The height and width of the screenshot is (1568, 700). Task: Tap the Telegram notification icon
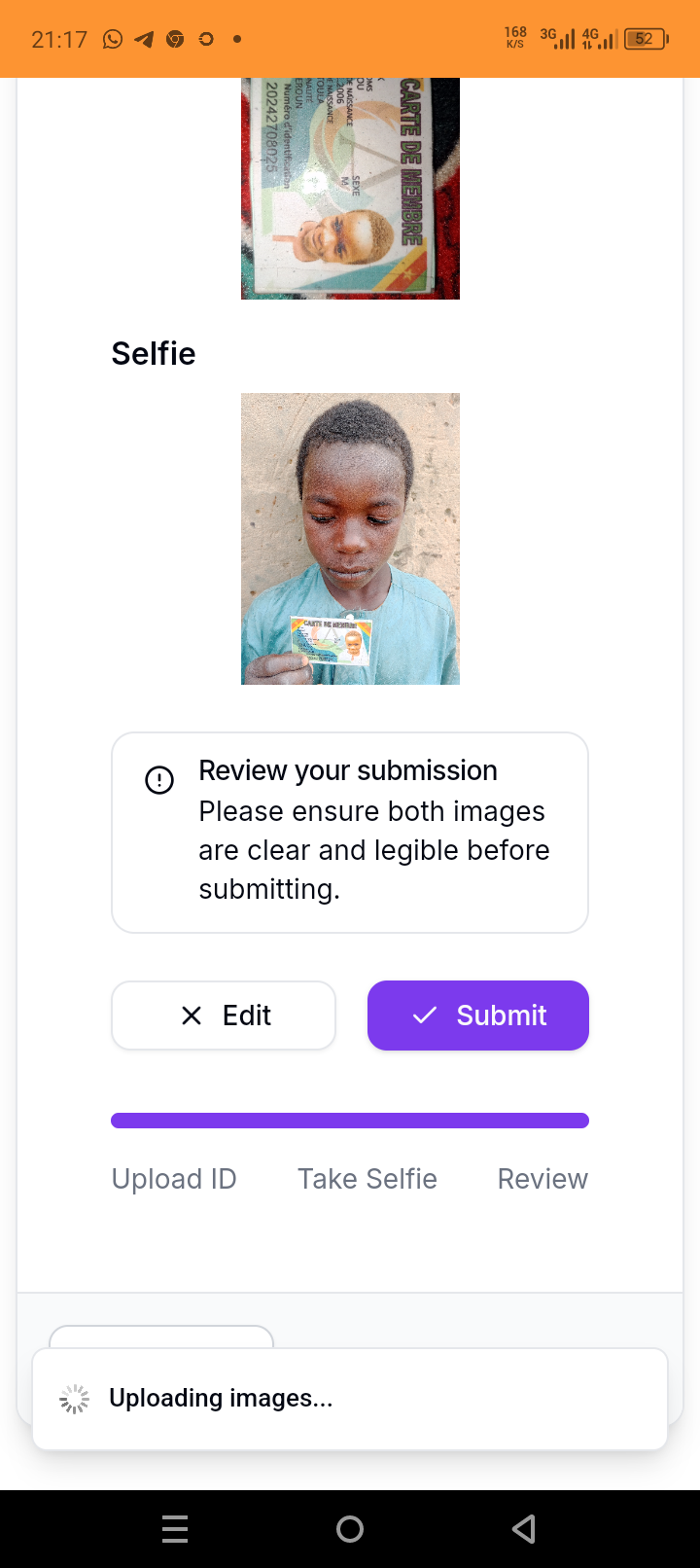(x=144, y=39)
